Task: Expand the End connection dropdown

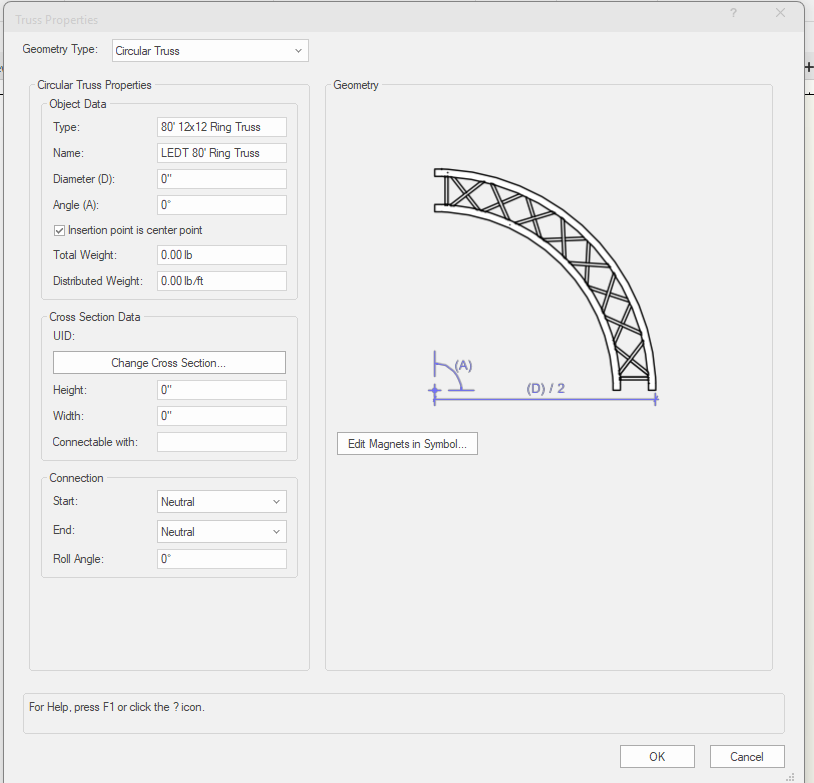Action: coord(222,532)
